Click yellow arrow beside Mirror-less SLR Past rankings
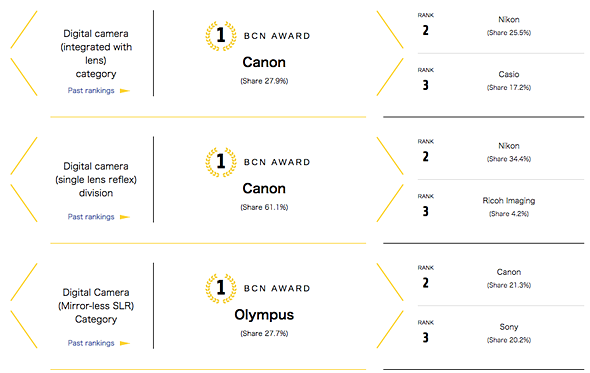This screenshot has width=590, height=373. point(125,343)
